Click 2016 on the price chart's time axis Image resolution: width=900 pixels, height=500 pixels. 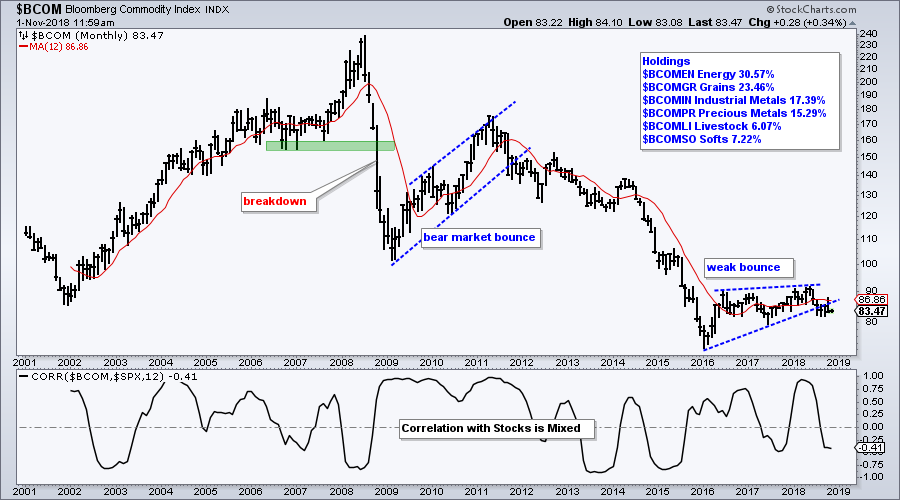coord(702,363)
